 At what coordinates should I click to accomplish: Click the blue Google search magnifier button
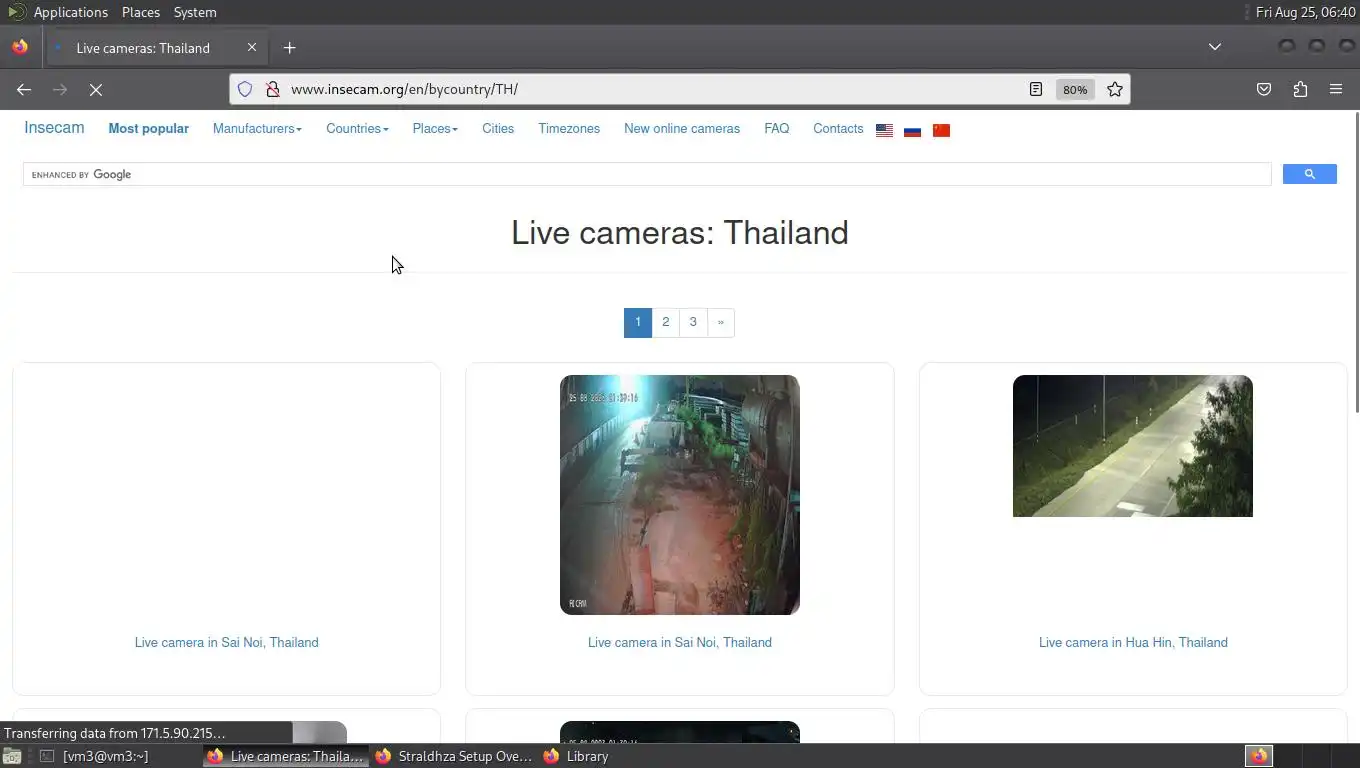[1310, 174]
